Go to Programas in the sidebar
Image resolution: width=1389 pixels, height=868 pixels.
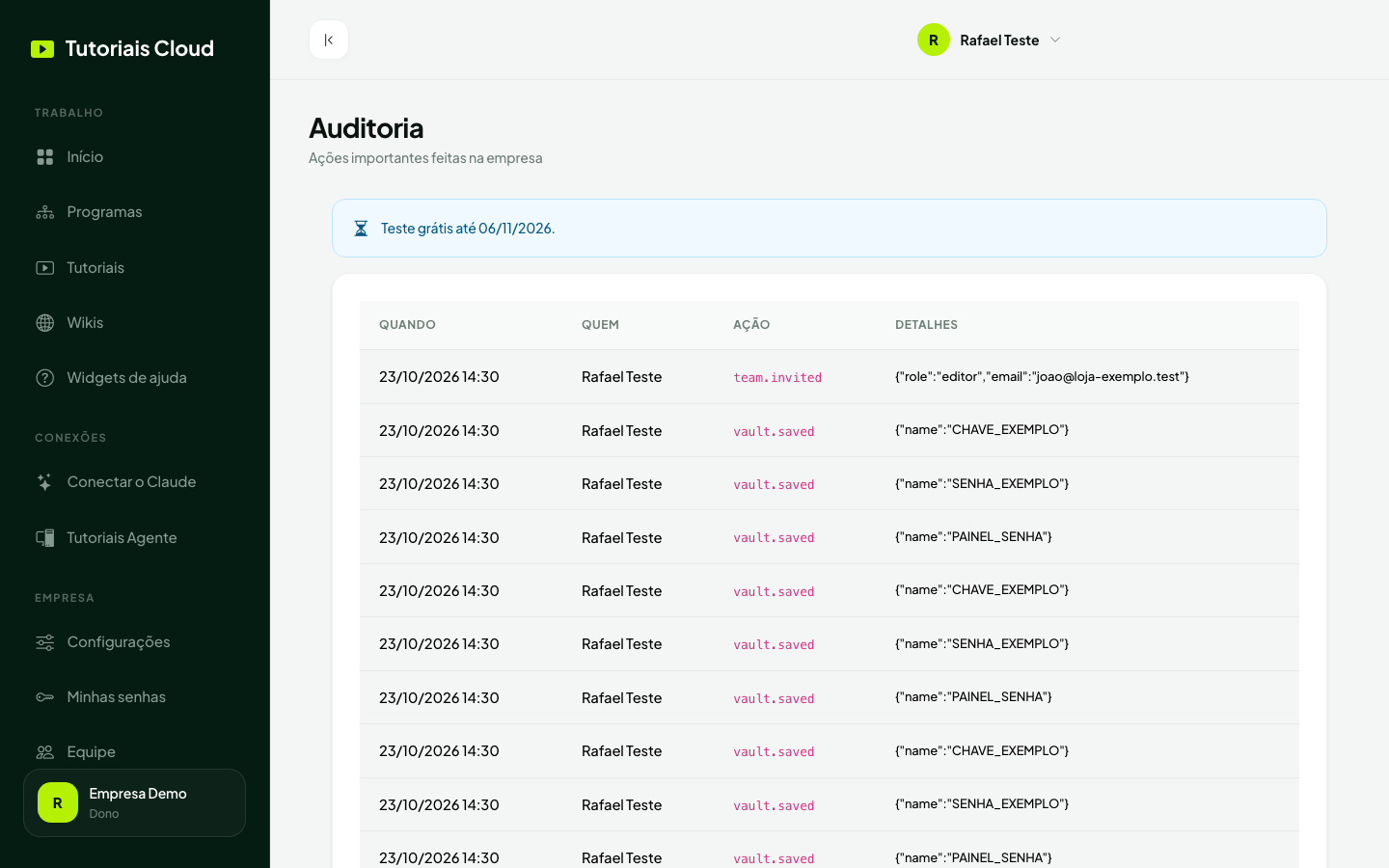click(x=135, y=212)
